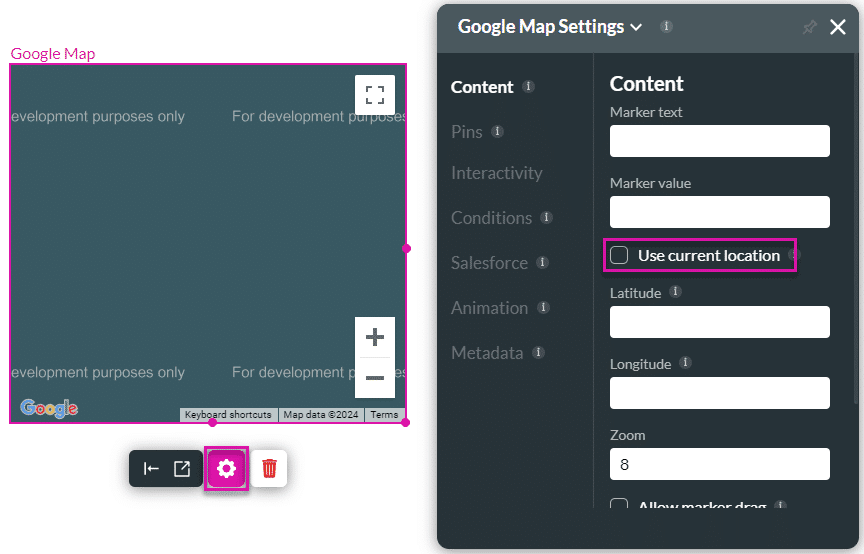Click the Keyboard shortcuts button on map

[x=228, y=415]
